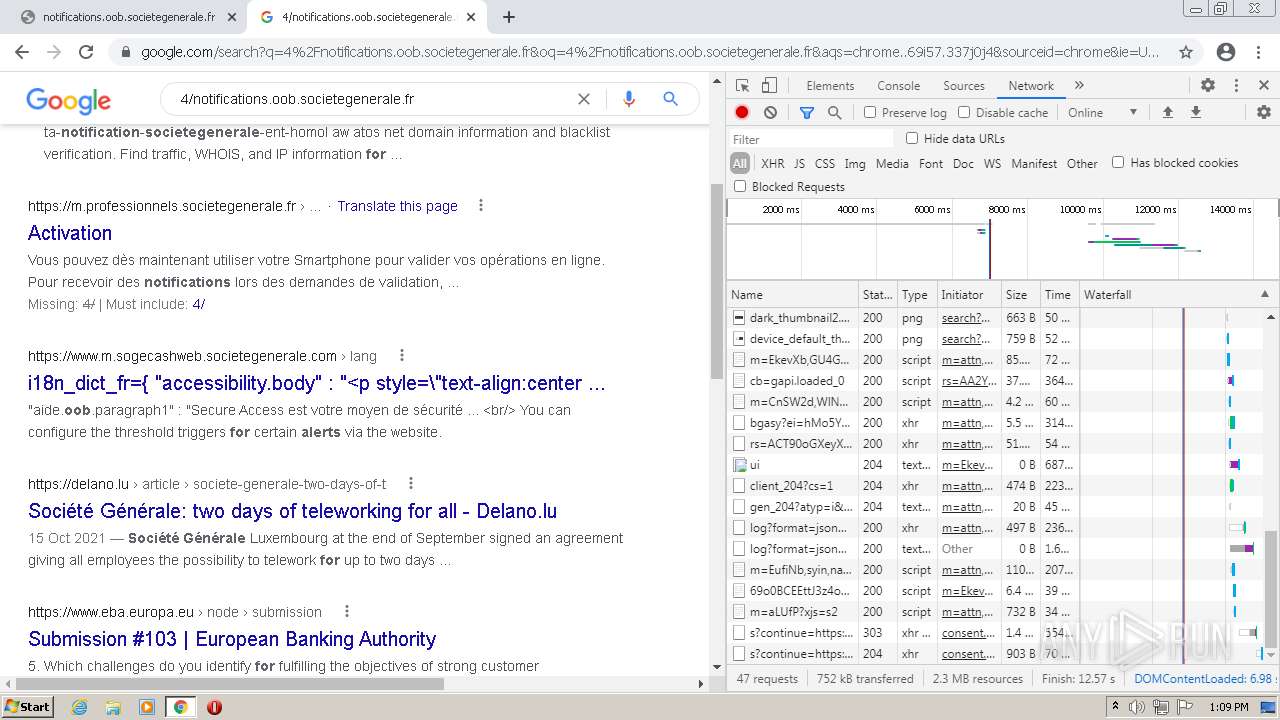Open the Chrome profile avatar
This screenshot has width=1280, height=720.
[x=1226, y=52]
